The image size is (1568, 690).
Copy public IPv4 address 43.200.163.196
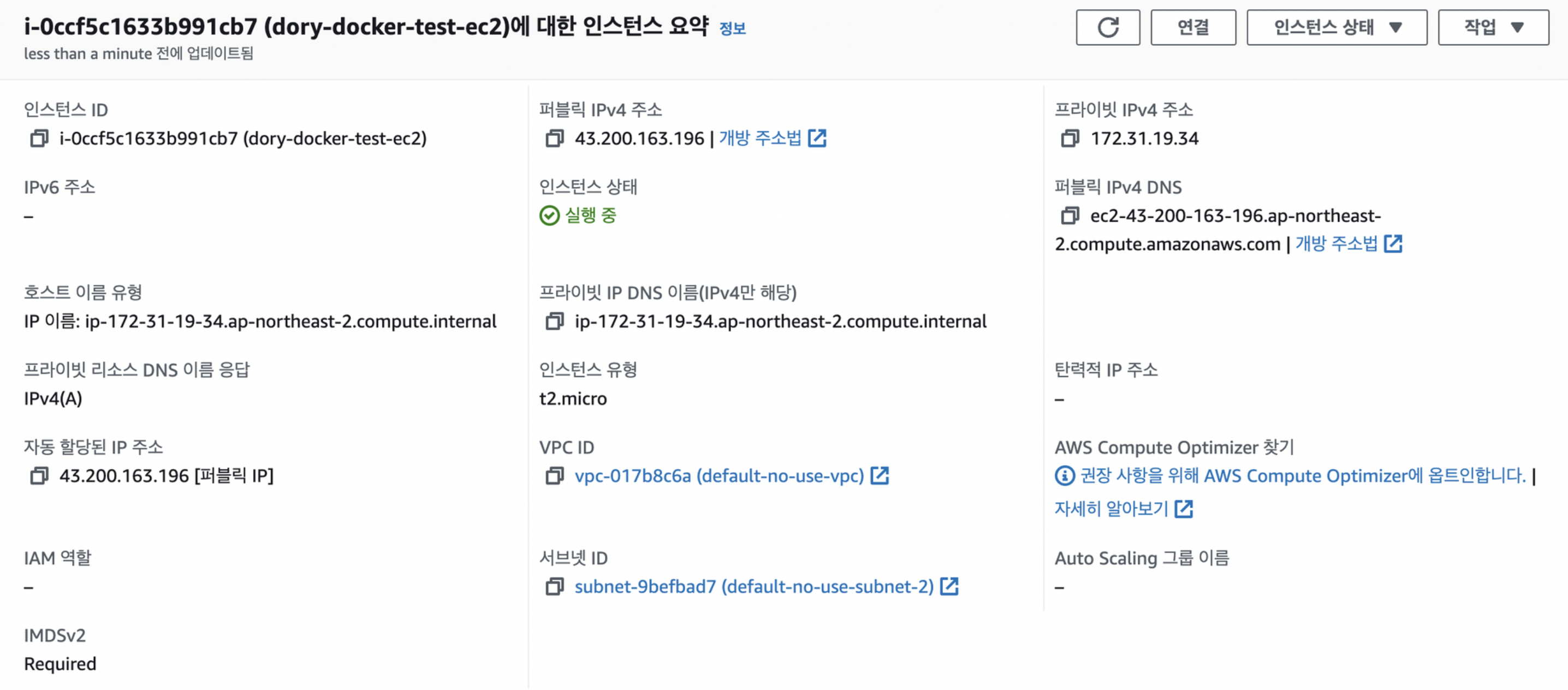pos(555,139)
